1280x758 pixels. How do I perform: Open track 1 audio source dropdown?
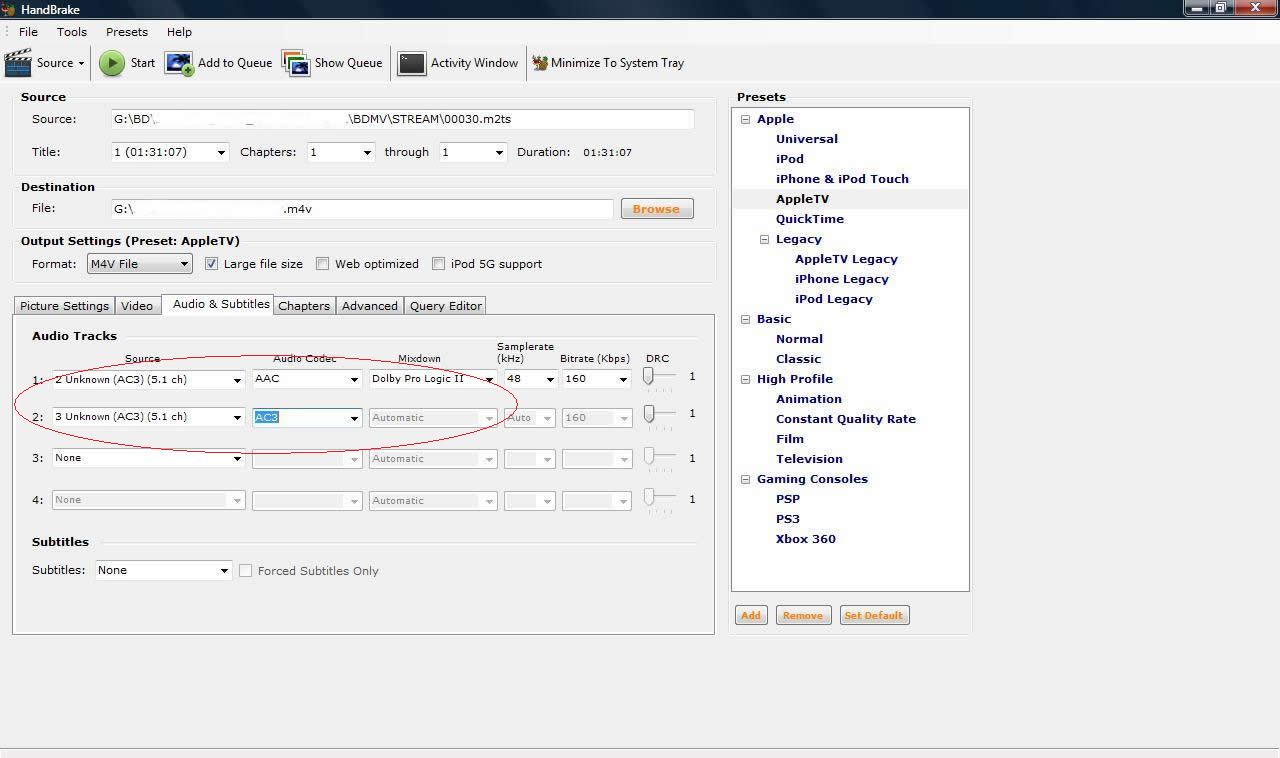click(x=149, y=379)
